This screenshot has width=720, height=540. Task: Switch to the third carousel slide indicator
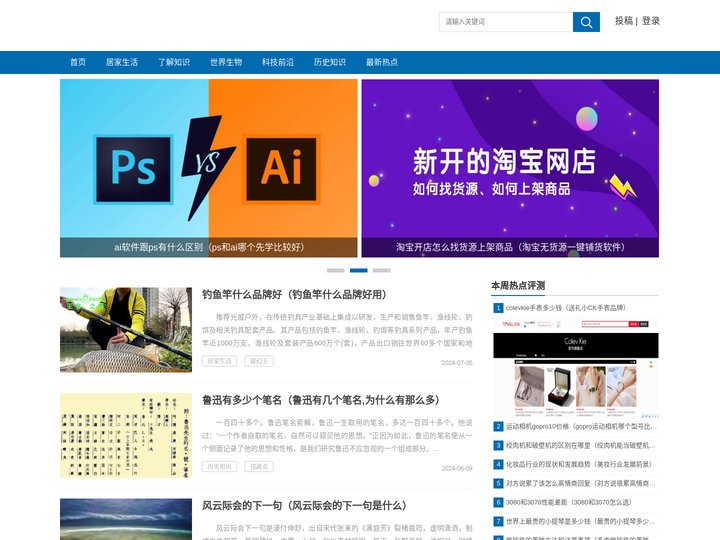coord(382,270)
